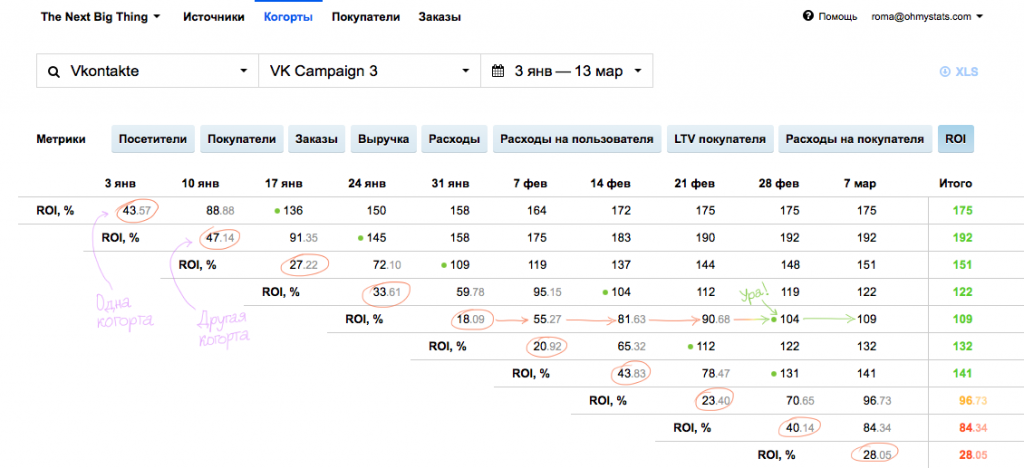The height and width of the screenshot is (468, 1024).
Task: Click the Расходы на пользователя button
Action: pyautogui.click(x=577, y=139)
